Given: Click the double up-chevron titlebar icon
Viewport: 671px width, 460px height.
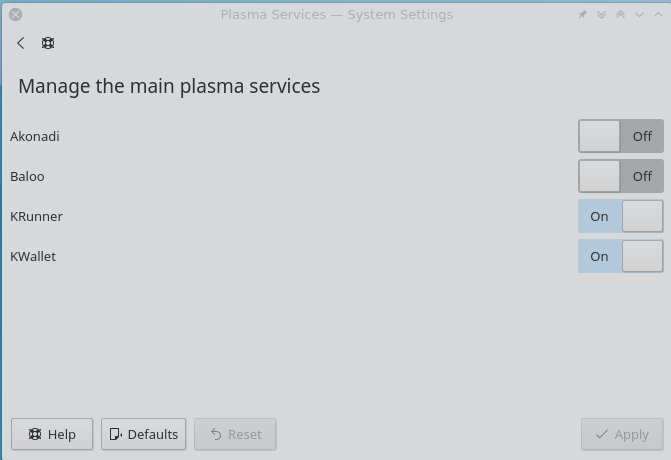Looking at the screenshot, I should [620, 15].
